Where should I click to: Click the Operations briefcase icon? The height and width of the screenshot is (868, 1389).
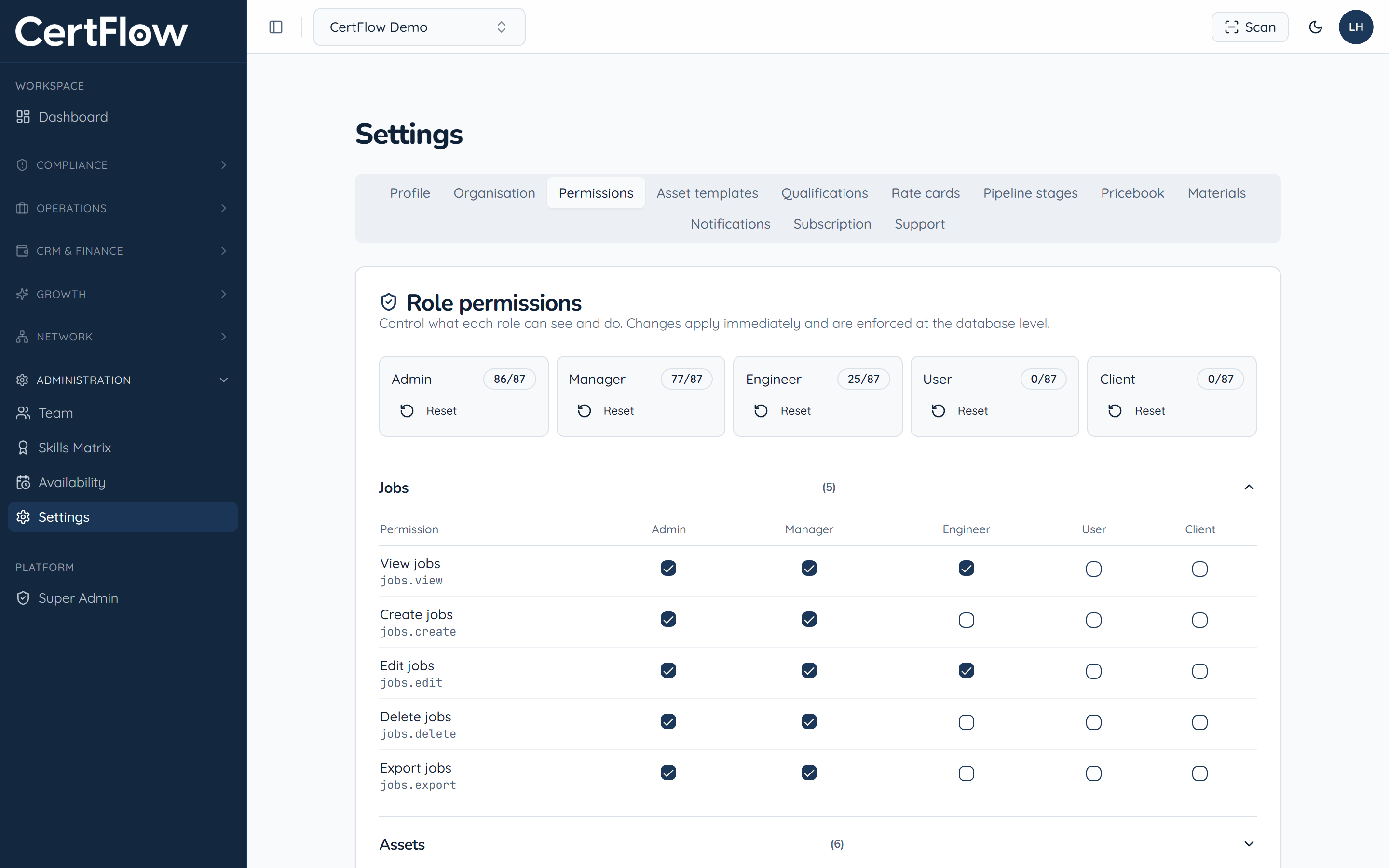pos(22,208)
